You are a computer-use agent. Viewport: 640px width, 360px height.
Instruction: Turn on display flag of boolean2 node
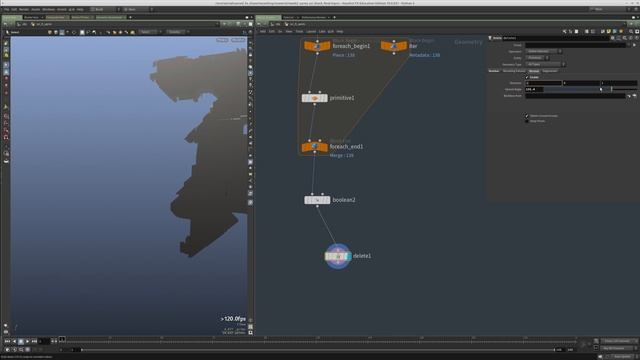(327, 200)
